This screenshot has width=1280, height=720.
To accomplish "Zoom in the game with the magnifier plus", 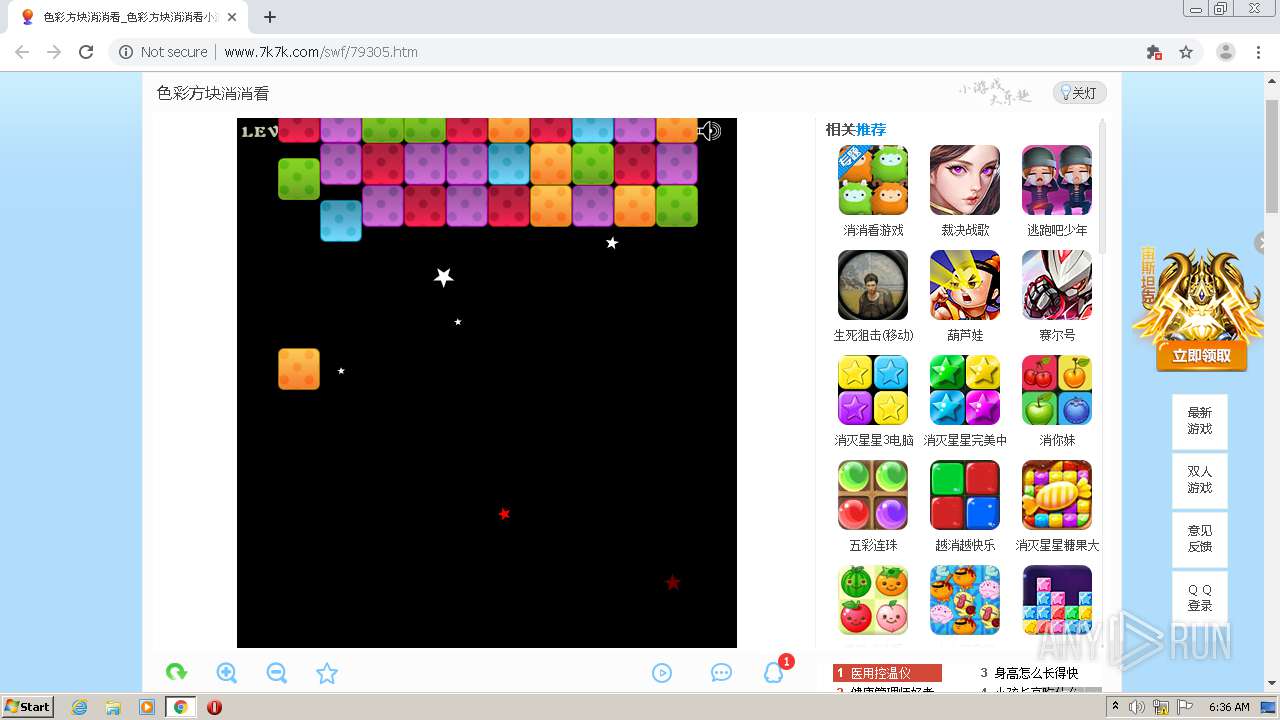I will 227,673.
